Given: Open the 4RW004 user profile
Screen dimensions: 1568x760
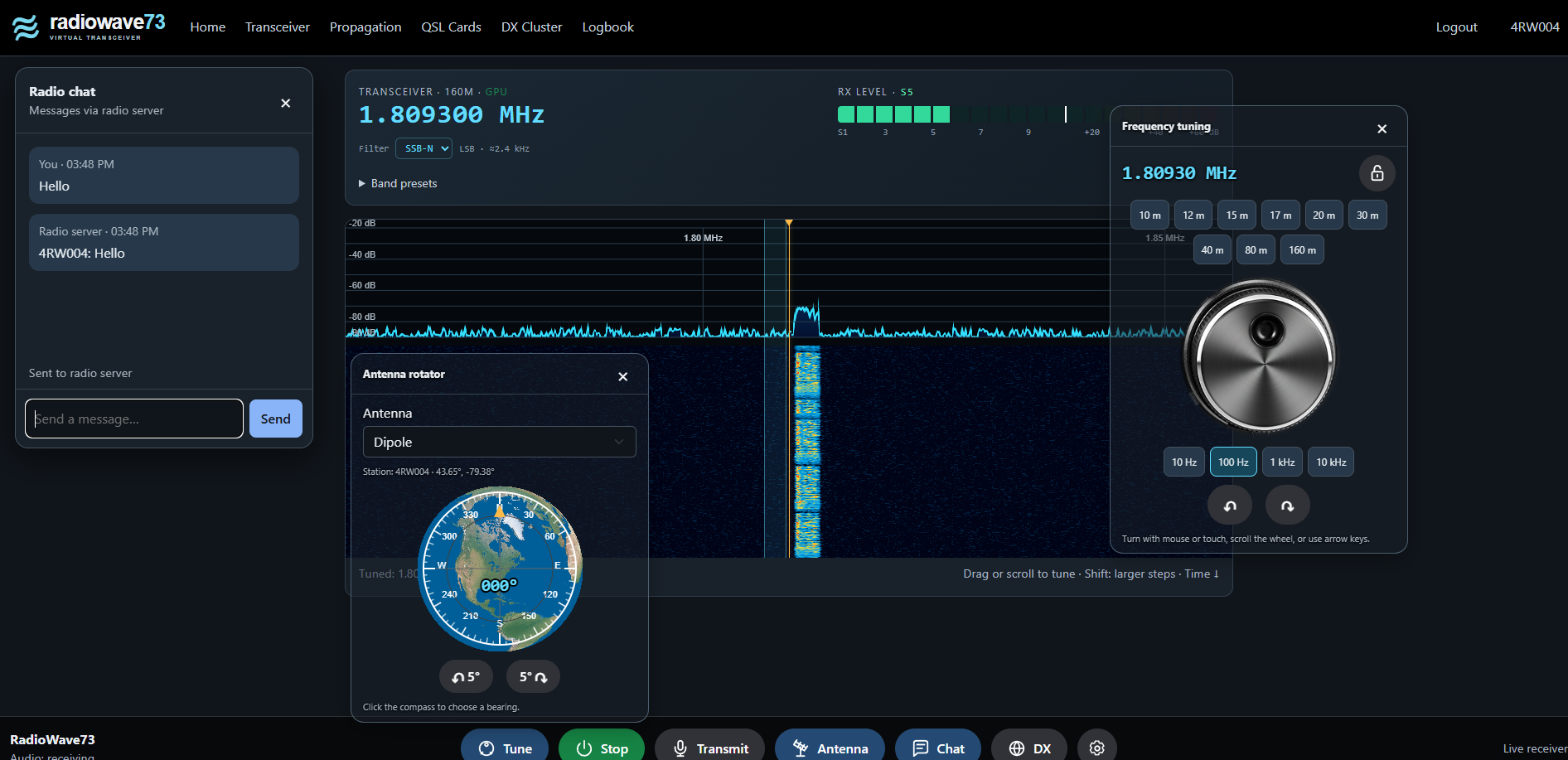Looking at the screenshot, I should [1535, 27].
